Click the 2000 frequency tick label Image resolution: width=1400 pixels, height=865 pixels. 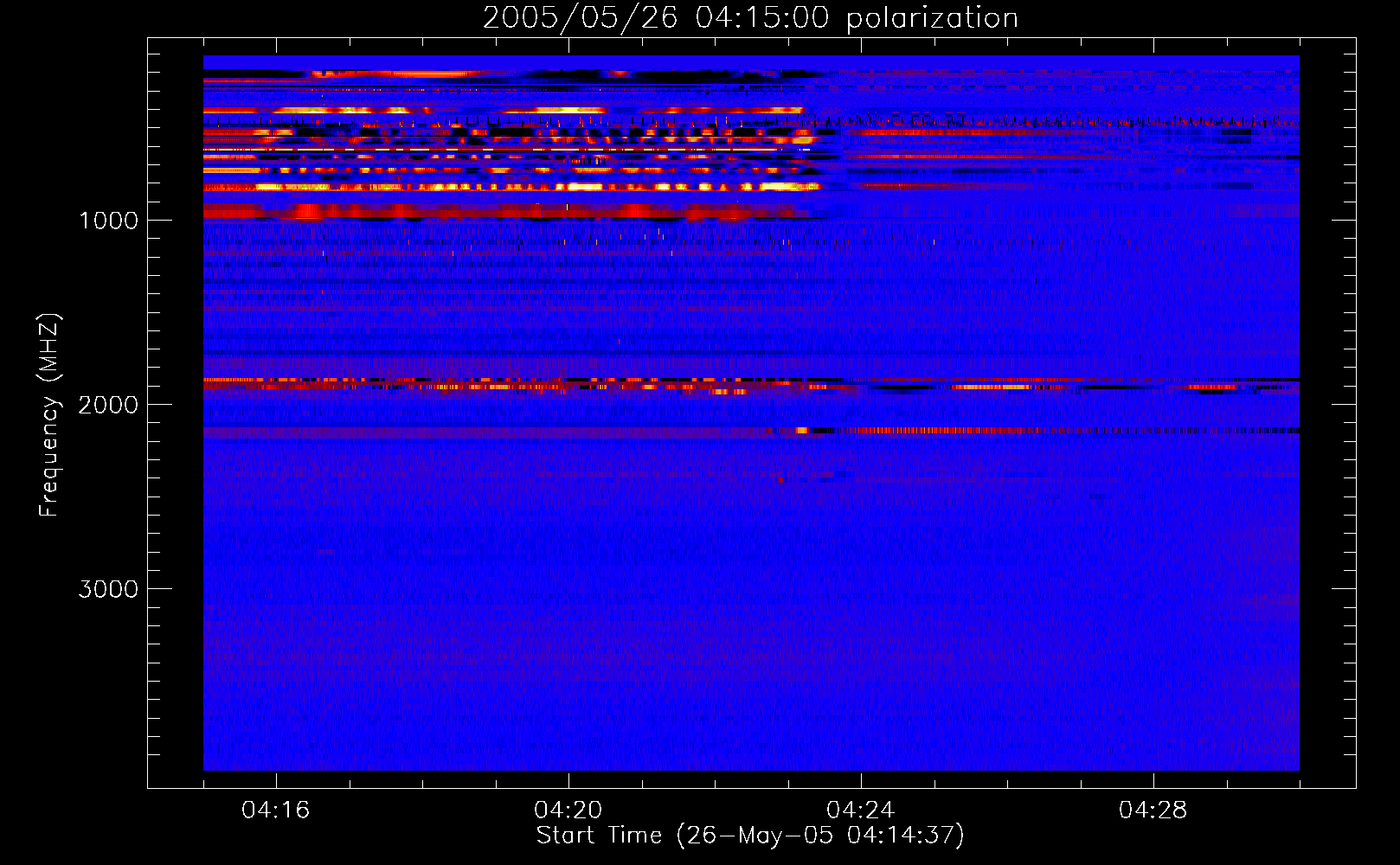click(108, 405)
